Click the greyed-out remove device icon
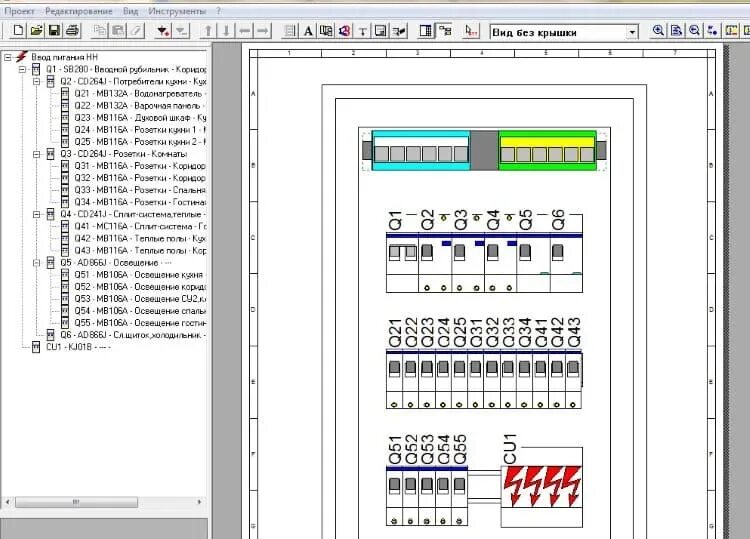Image resolution: width=750 pixels, height=539 pixels. (181, 32)
